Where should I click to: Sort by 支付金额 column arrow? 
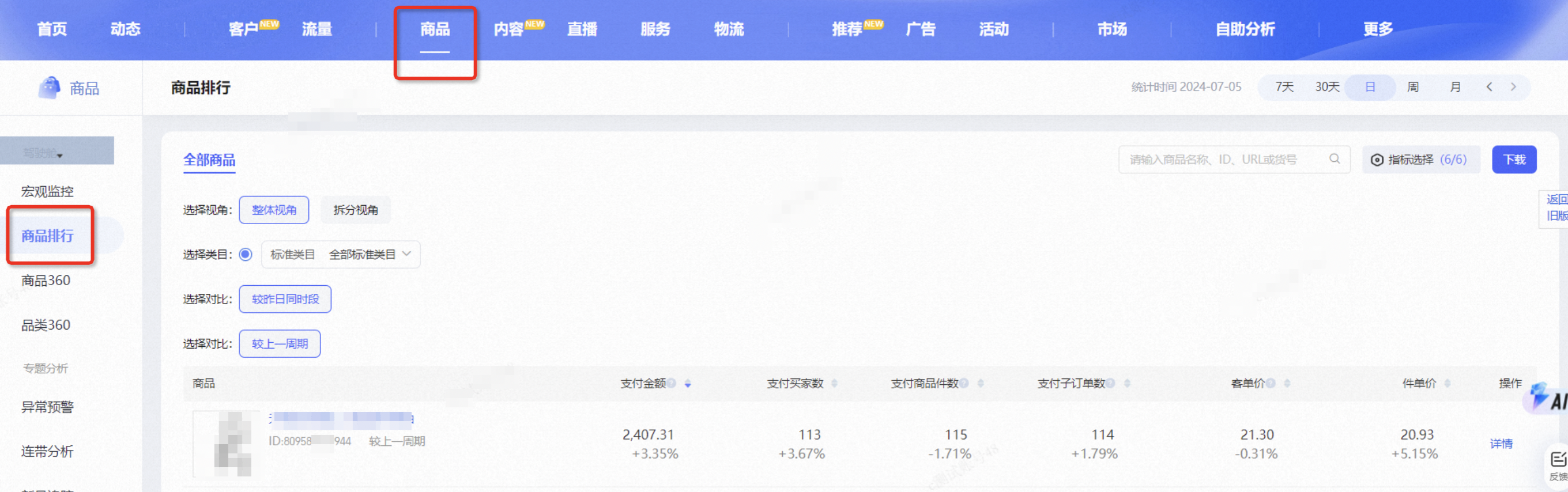click(x=687, y=384)
